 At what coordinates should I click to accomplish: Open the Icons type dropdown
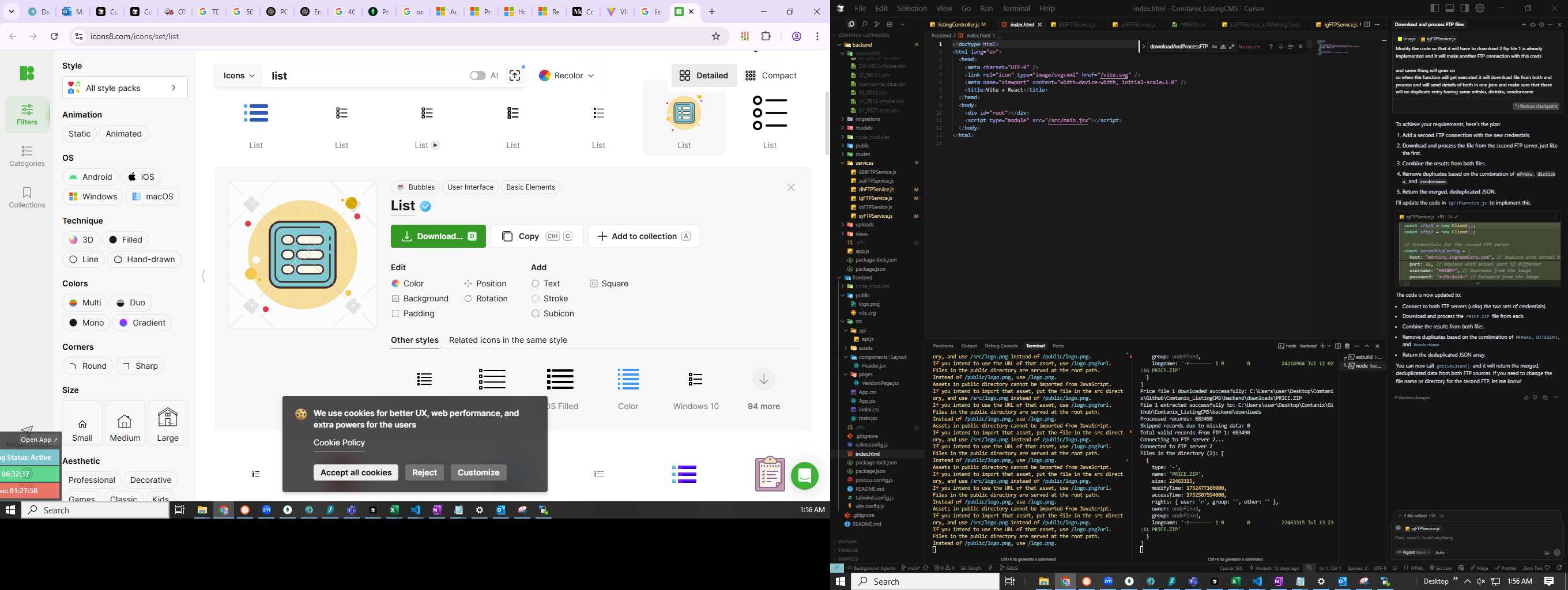(x=239, y=75)
